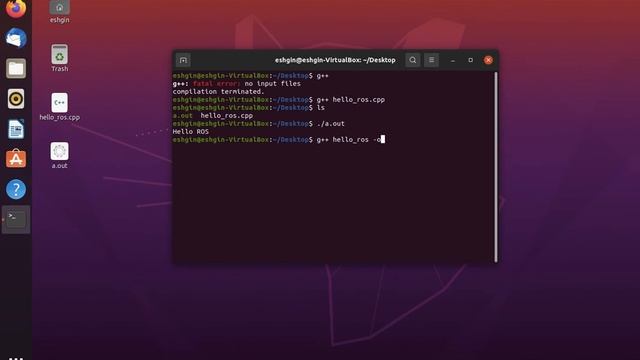Click the 'fatal error' text in terminal
The image size is (640, 360).
(x=216, y=84)
